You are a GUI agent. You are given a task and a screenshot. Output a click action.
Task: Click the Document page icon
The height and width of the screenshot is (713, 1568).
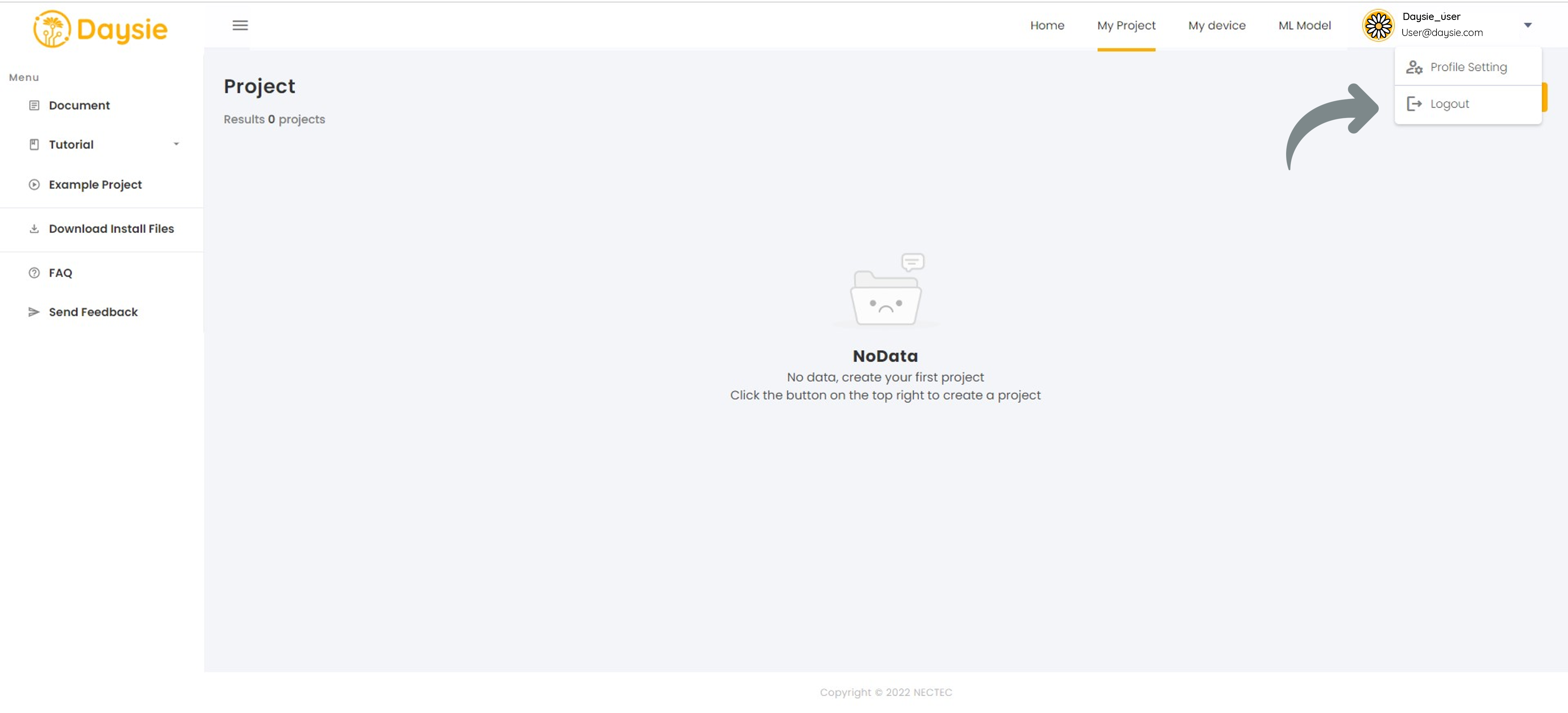34,105
